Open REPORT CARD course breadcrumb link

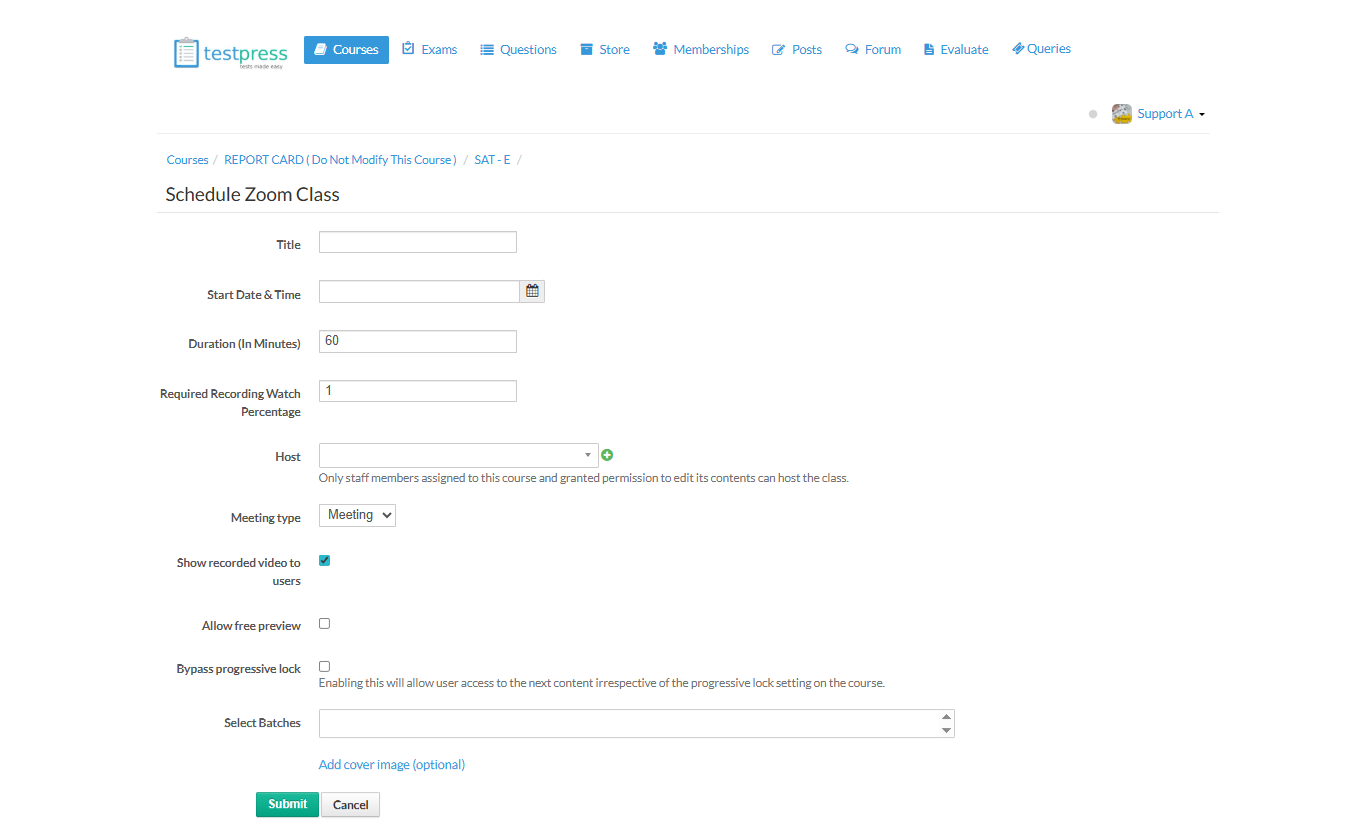click(x=340, y=160)
